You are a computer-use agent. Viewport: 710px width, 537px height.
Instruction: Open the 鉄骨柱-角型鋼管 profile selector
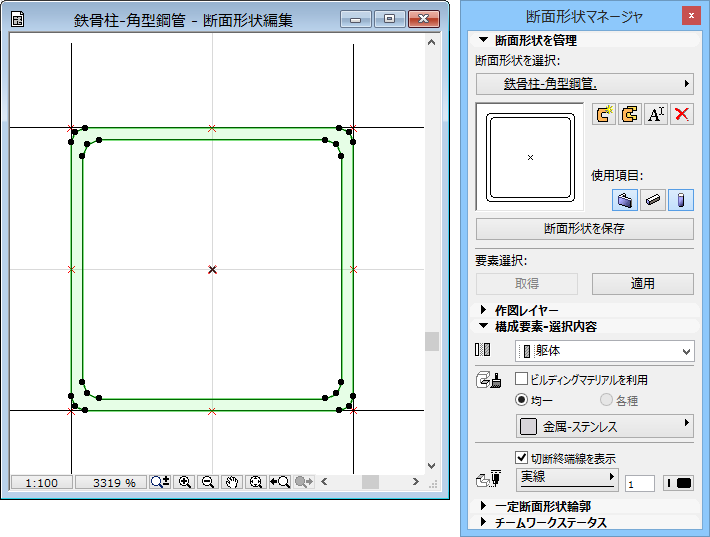coord(585,84)
